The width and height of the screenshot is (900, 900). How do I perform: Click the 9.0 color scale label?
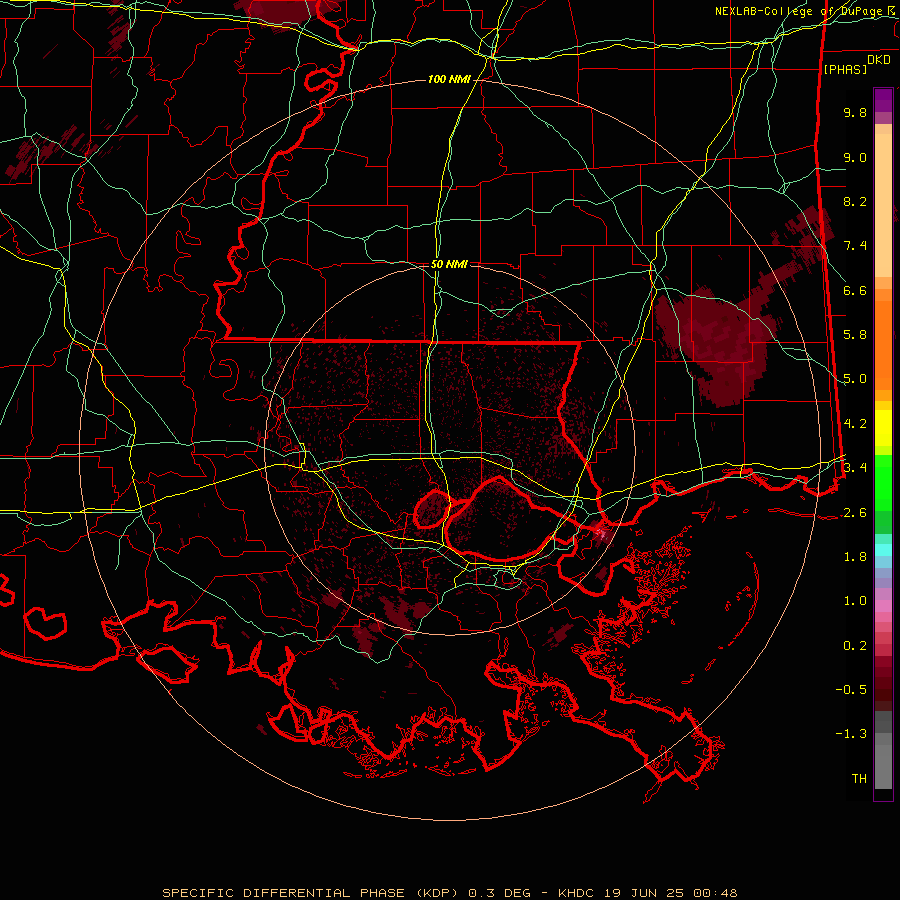click(x=855, y=157)
